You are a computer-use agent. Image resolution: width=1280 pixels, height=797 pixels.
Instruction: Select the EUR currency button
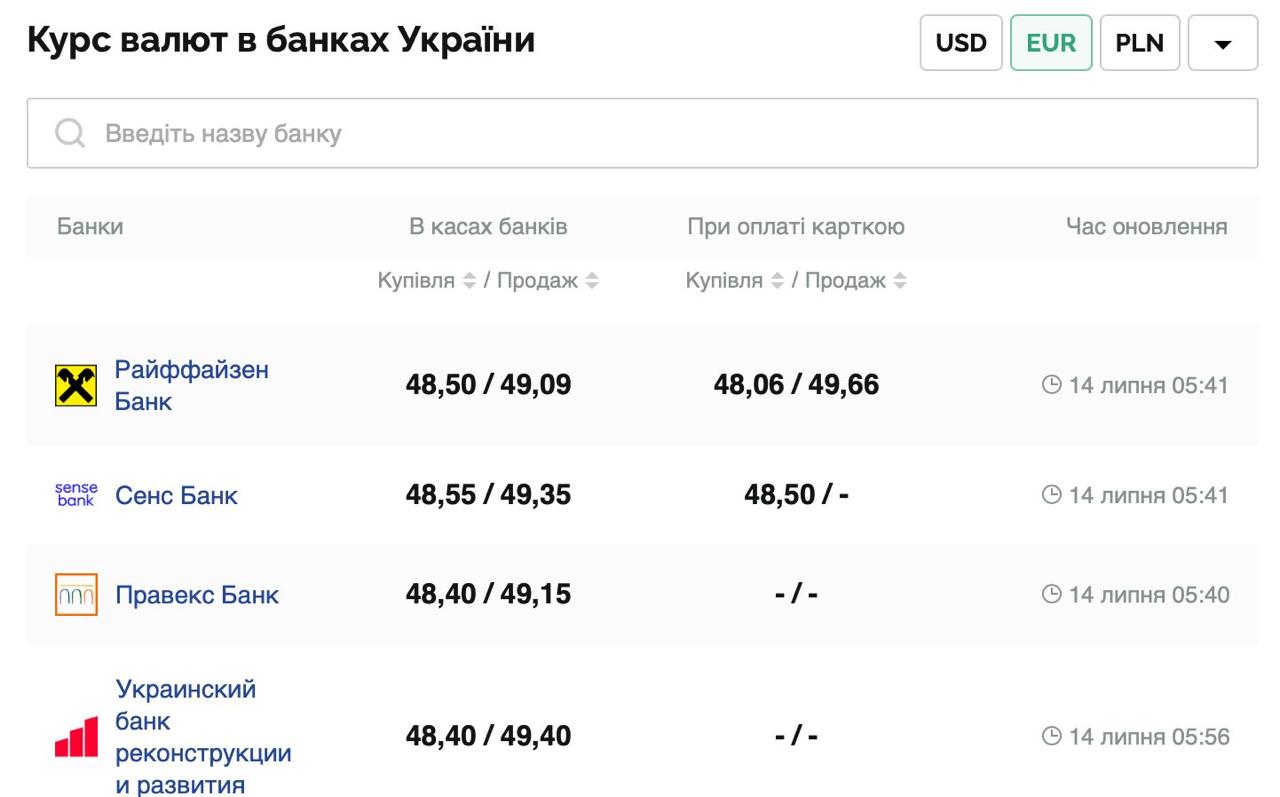[1051, 42]
